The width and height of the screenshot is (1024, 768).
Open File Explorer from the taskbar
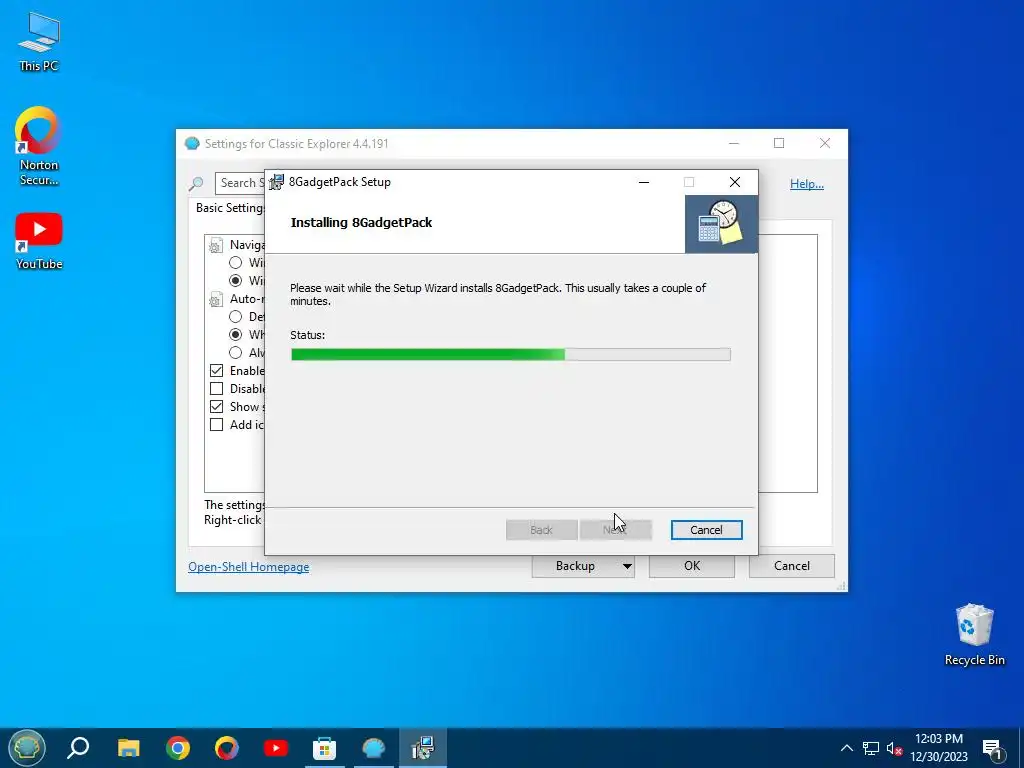pyautogui.click(x=129, y=748)
